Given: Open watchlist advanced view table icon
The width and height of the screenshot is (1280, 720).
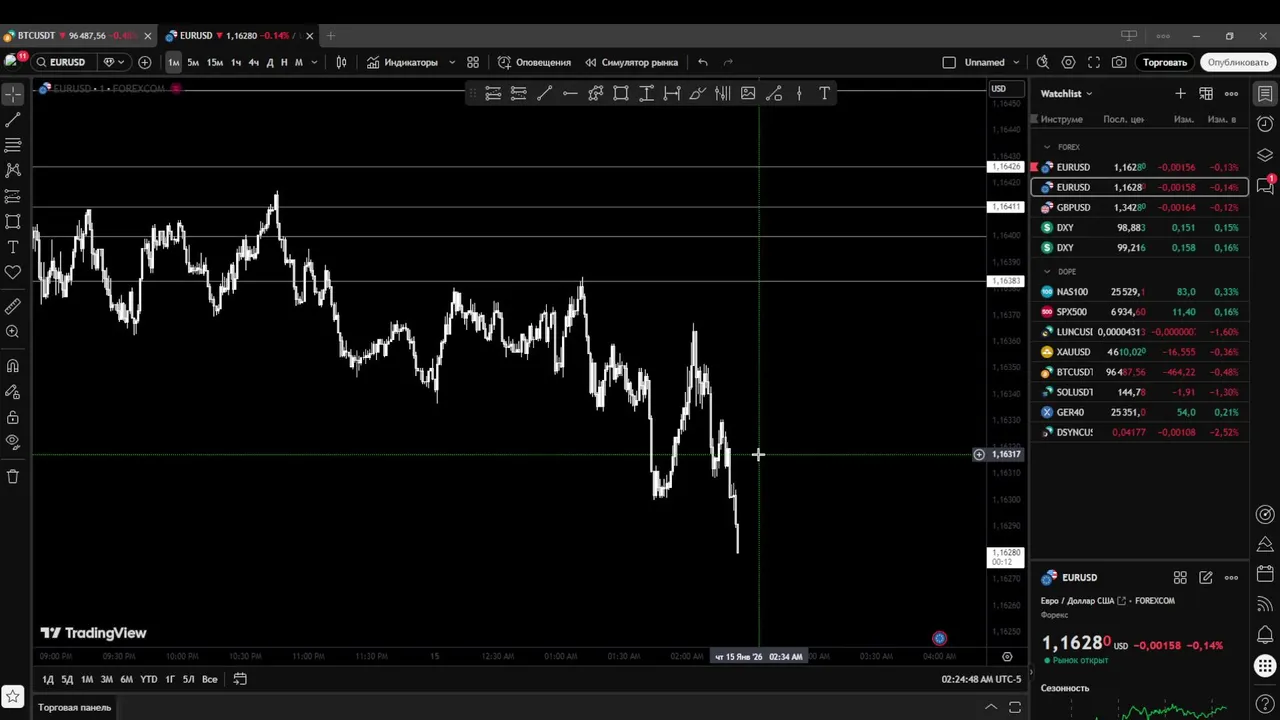Looking at the screenshot, I should click(1206, 93).
